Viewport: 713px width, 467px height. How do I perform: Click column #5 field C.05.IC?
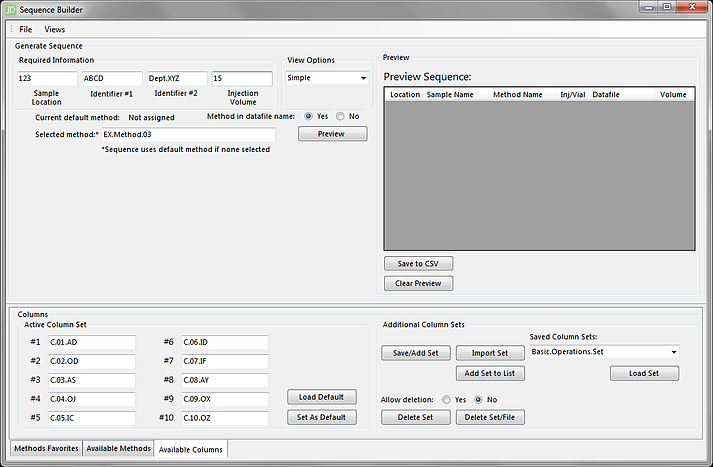[x=92, y=418]
